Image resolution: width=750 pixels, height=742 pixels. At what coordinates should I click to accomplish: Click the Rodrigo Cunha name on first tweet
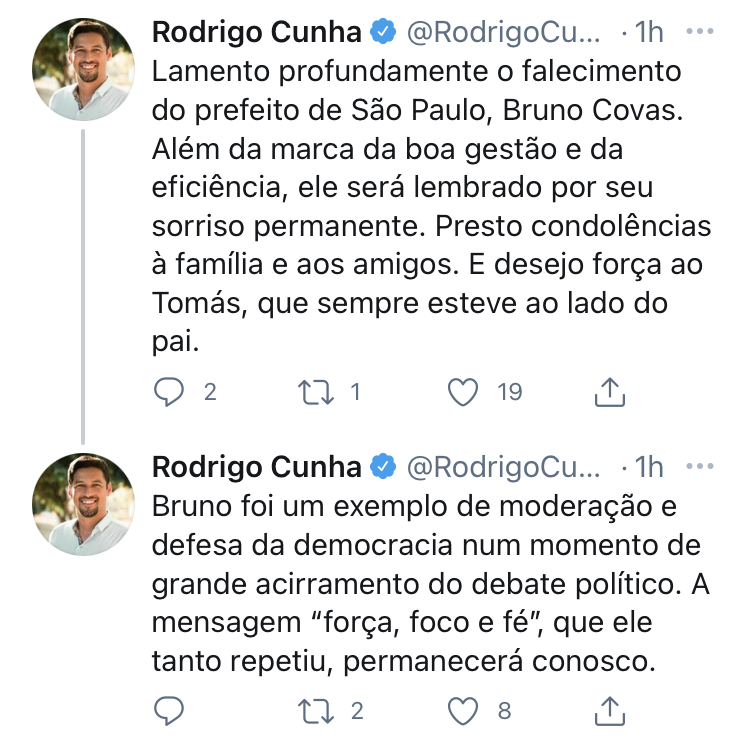(256, 32)
